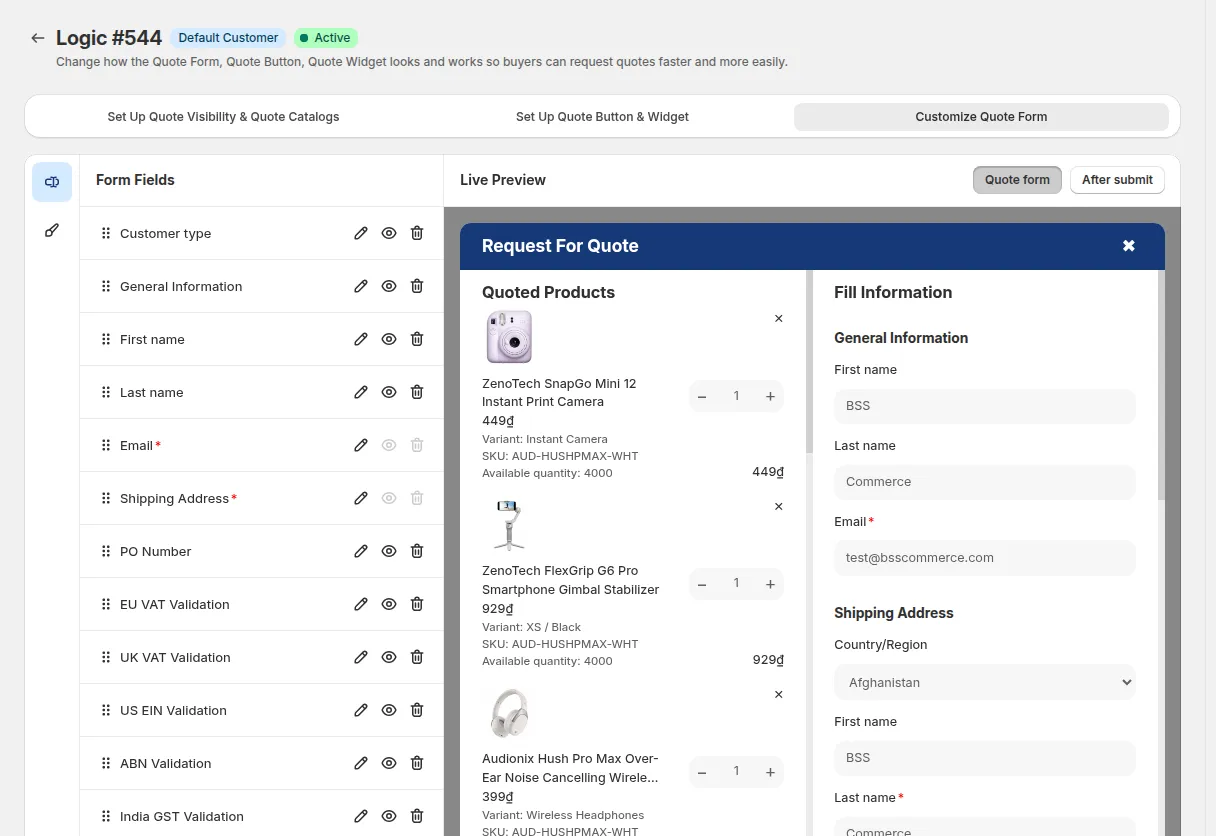Remove ZenoTech SnapGo Mini 12 from quote

[779, 318]
